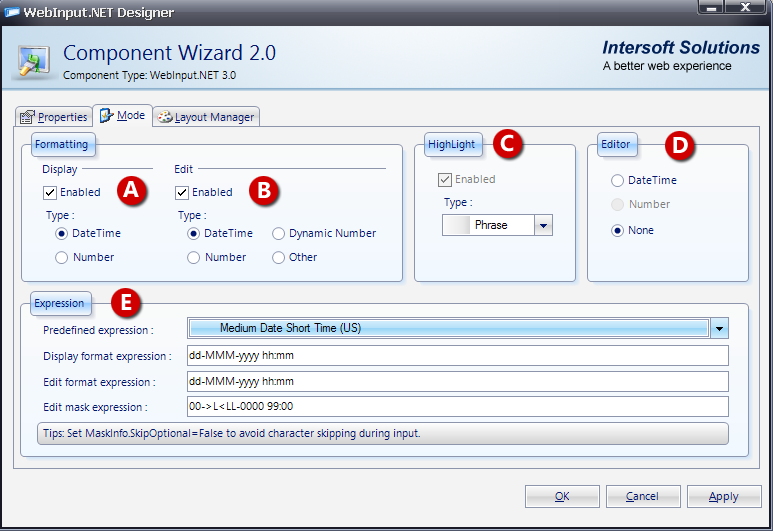Click the Component Wizard logo icon

tap(34, 59)
